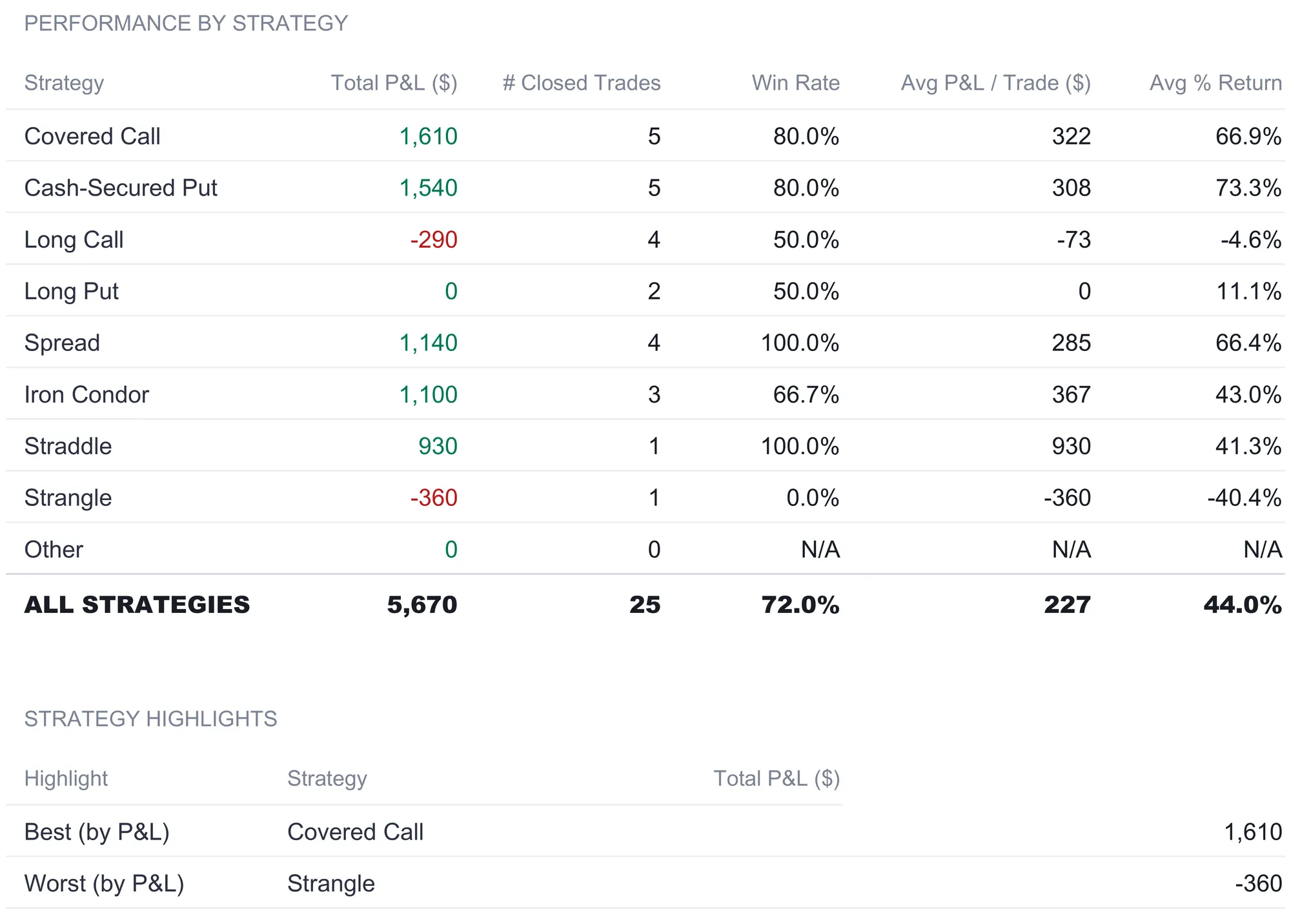The image size is (1291, 924).
Task: Click the Long Call avg P&L -73
Action: pyautogui.click(x=1073, y=240)
